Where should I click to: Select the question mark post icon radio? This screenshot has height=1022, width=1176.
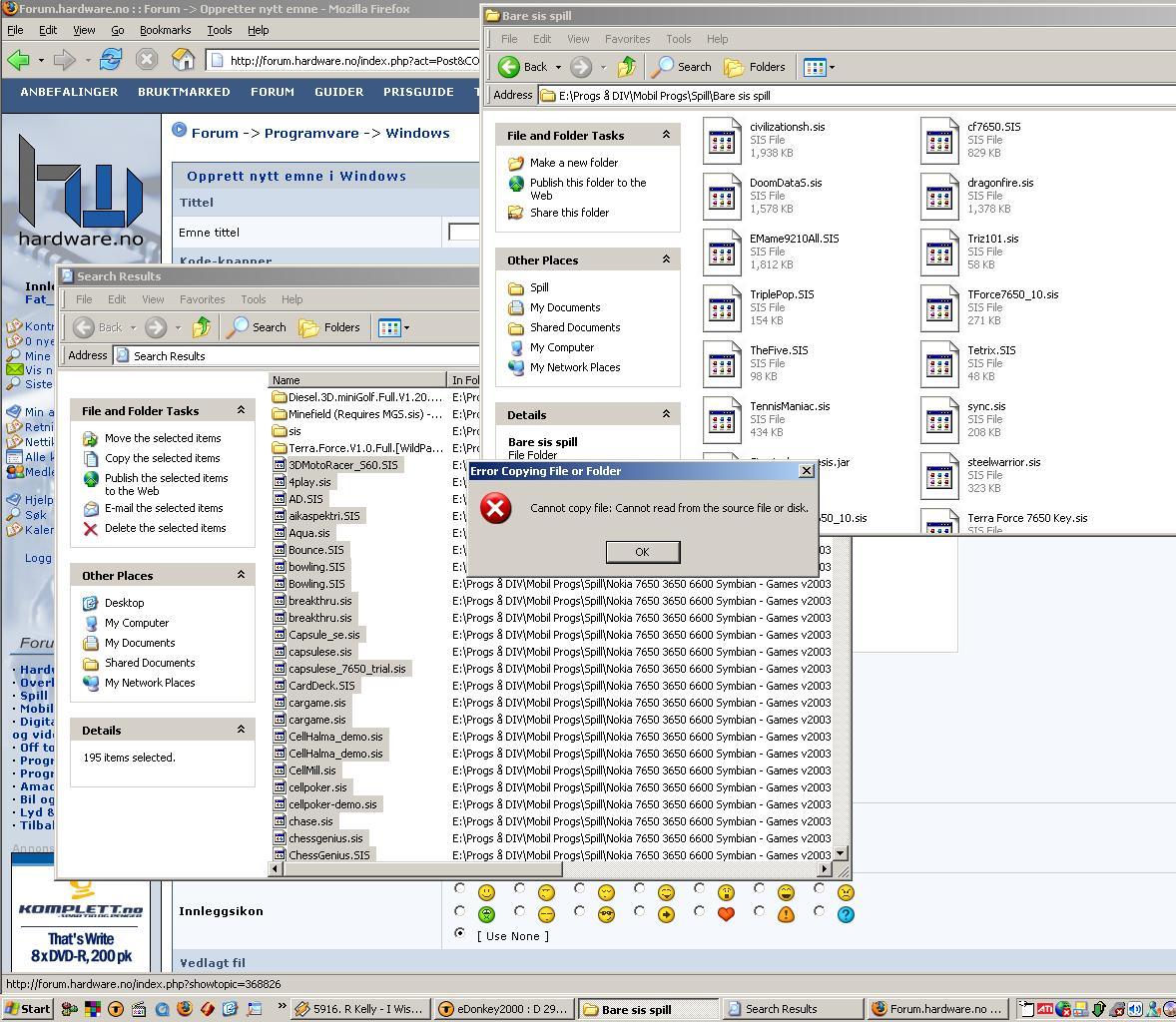point(819,911)
